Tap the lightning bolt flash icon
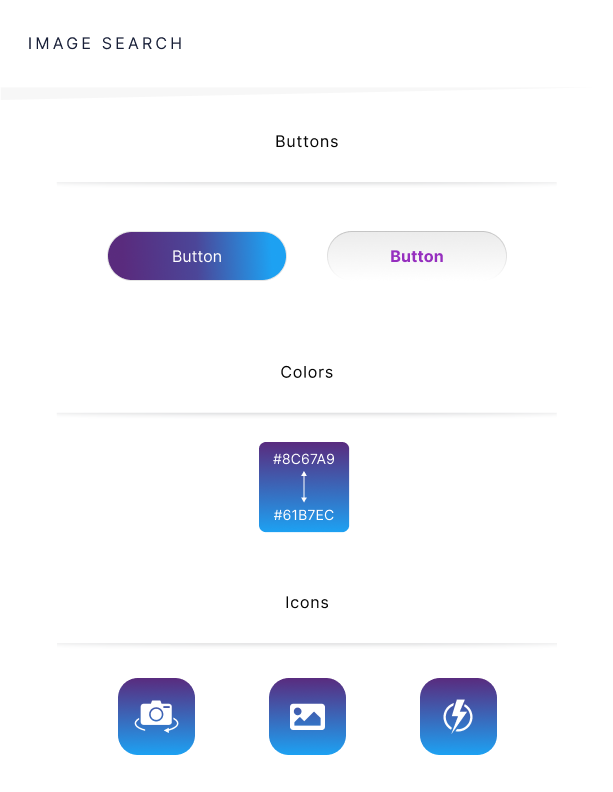Image resolution: width=613 pixels, height=792 pixels. click(x=458, y=716)
